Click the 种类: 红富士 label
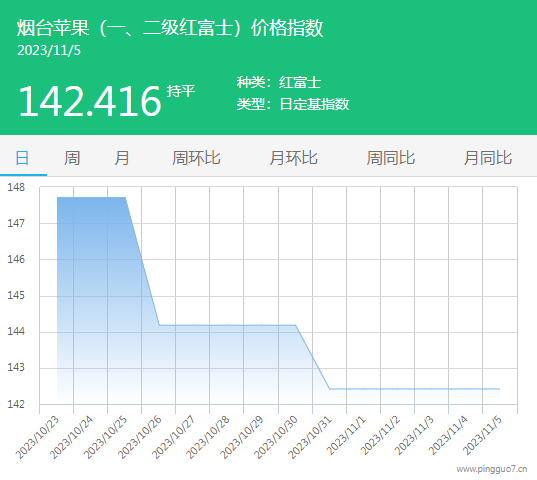The height and width of the screenshot is (480, 537). tap(279, 83)
